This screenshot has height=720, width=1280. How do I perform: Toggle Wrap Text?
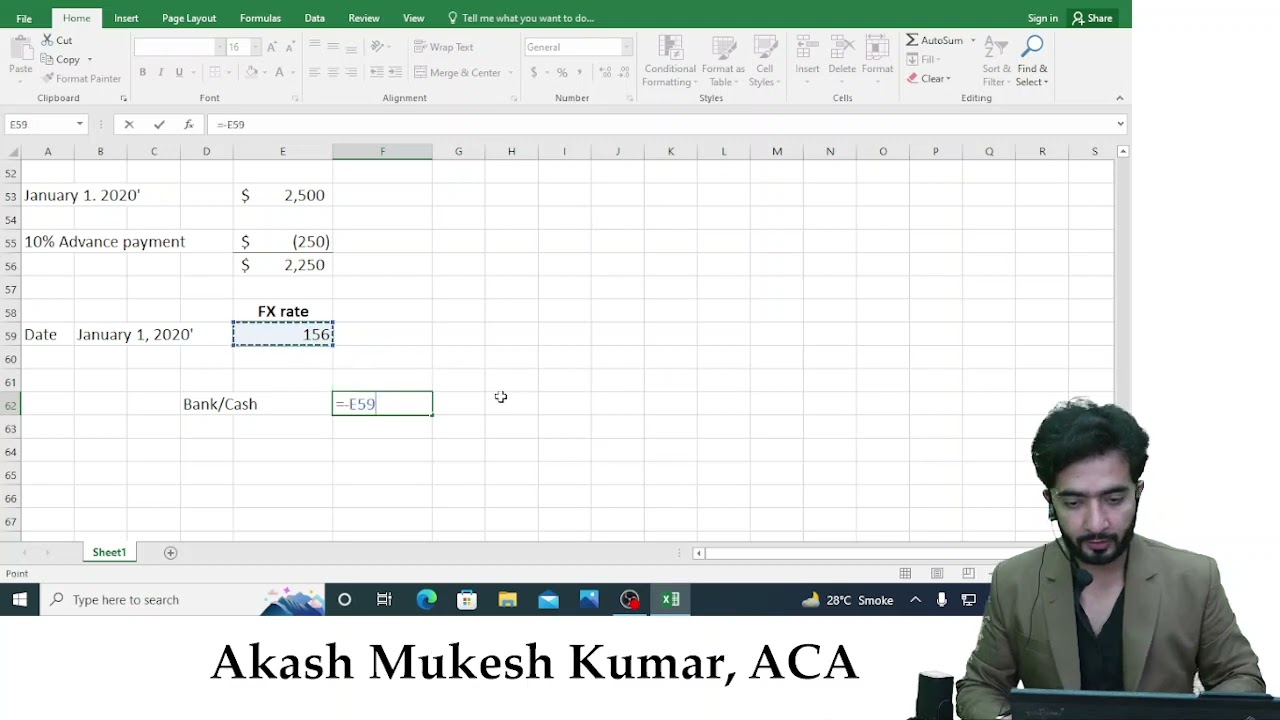coord(443,47)
